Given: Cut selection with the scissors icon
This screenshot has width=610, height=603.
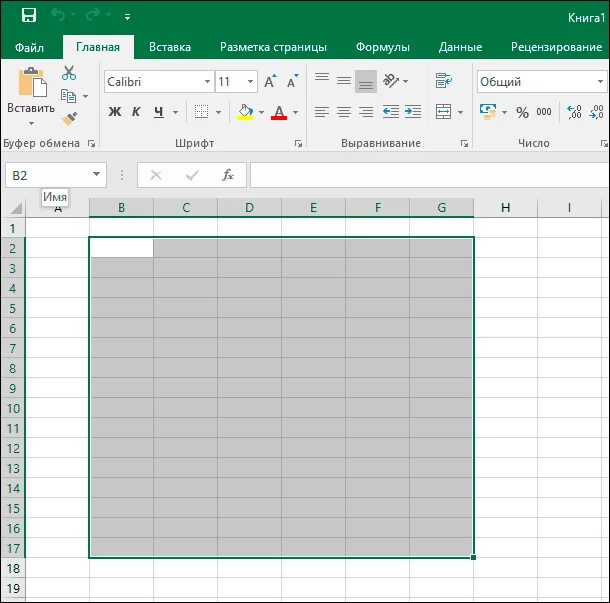Looking at the screenshot, I should (x=69, y=73).
